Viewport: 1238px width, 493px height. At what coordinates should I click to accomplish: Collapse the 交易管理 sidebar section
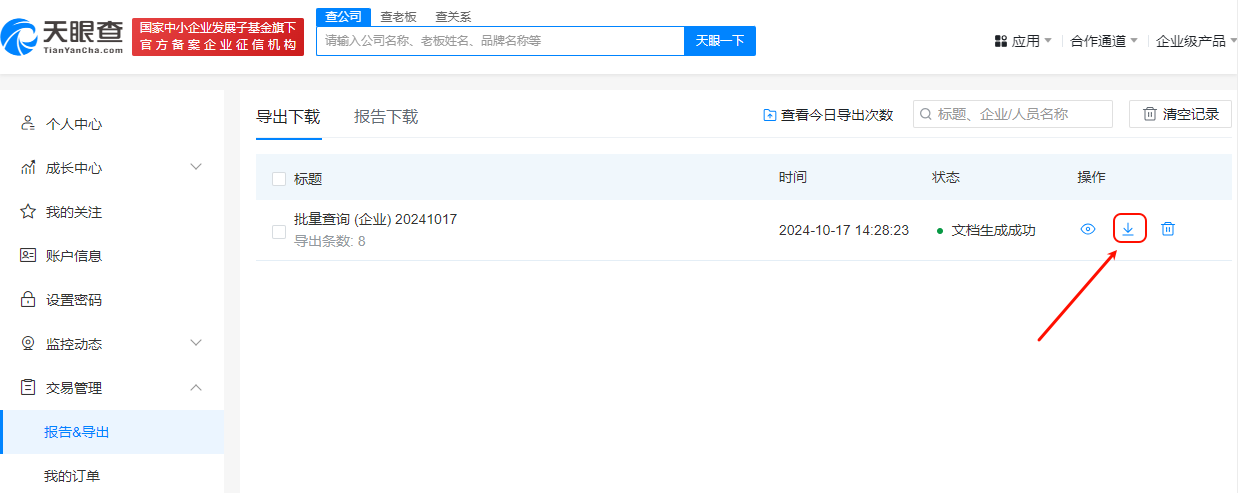(x=196, y=387)
